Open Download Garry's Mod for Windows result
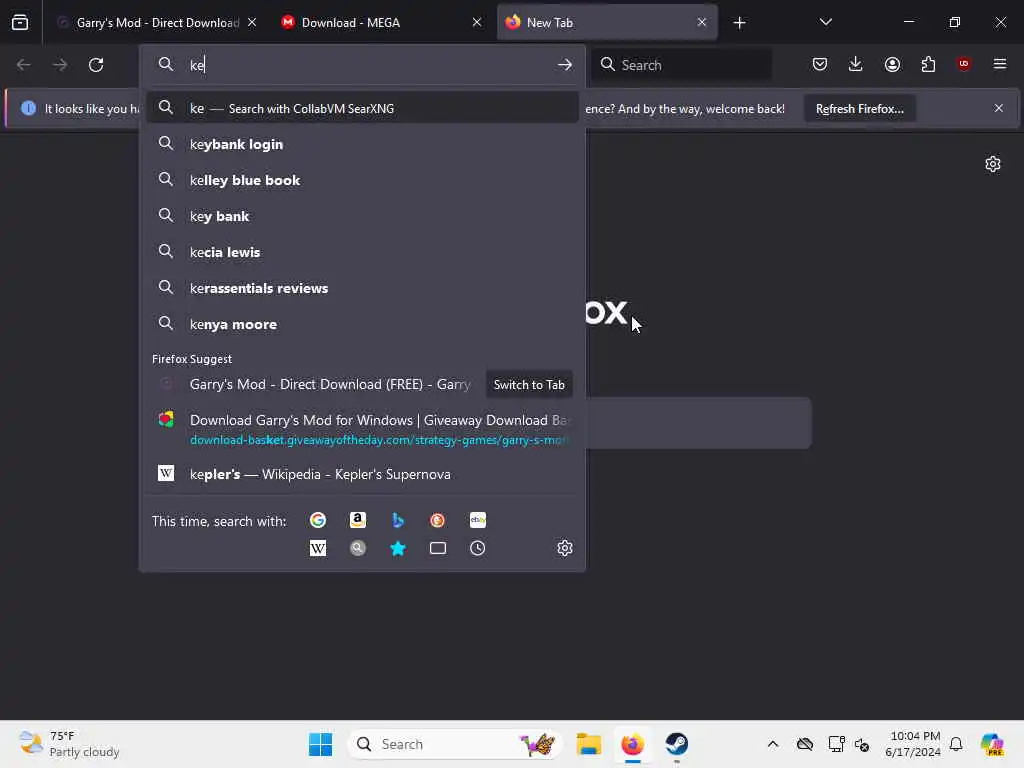This screenshot has width=1024, height=768. (x=362, y=429)
